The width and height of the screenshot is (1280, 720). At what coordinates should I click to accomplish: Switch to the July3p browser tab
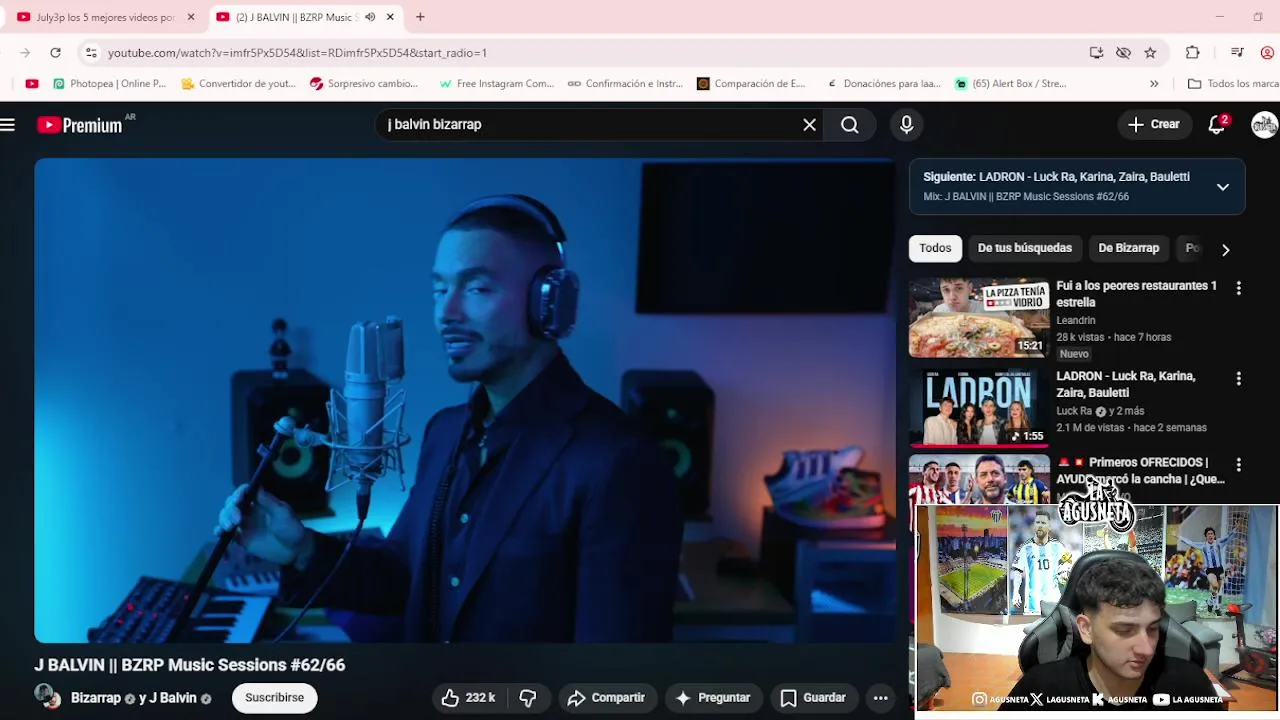pos(105,17)
